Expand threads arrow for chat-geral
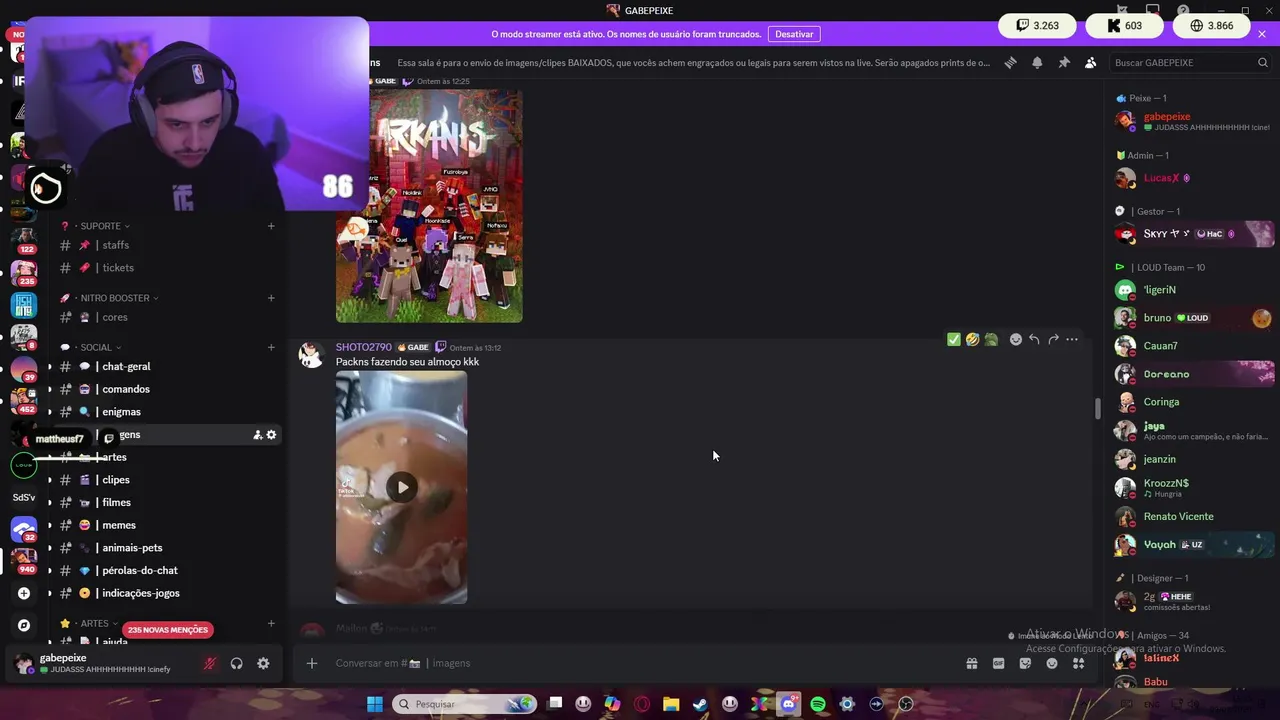 pyautogui.click(x=49, y=367)
